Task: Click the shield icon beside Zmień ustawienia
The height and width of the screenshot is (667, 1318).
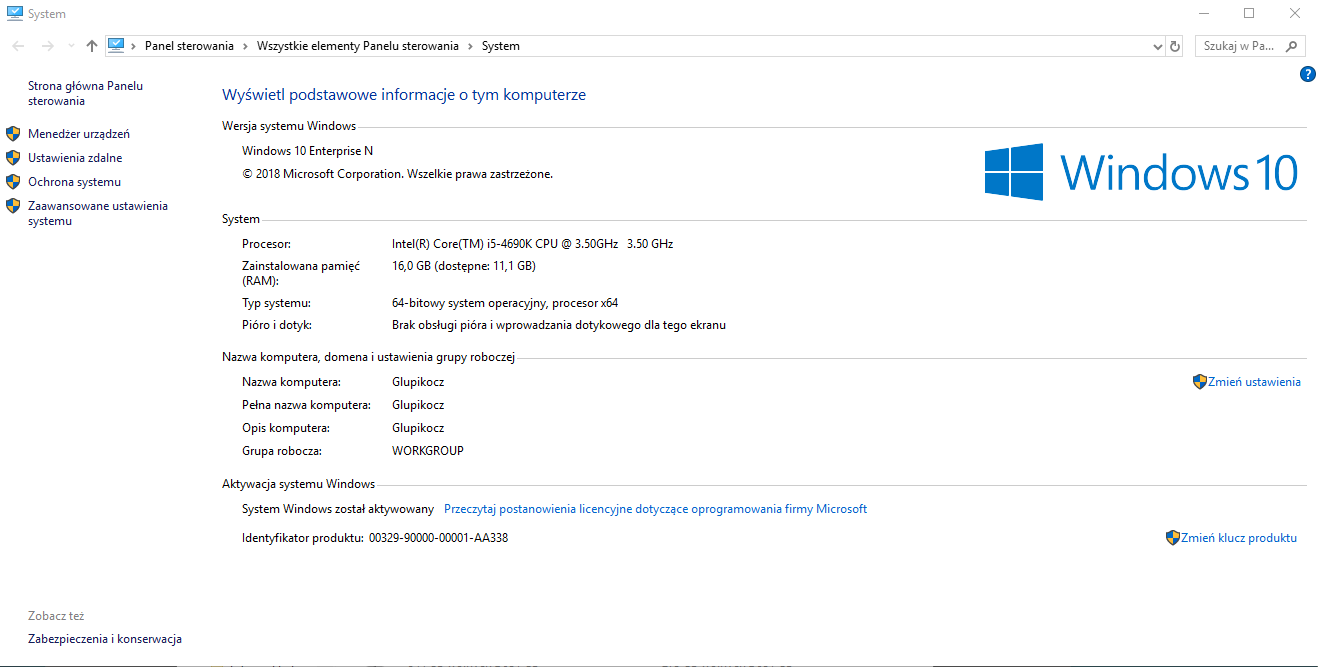Action: (x=1199, y=382)
